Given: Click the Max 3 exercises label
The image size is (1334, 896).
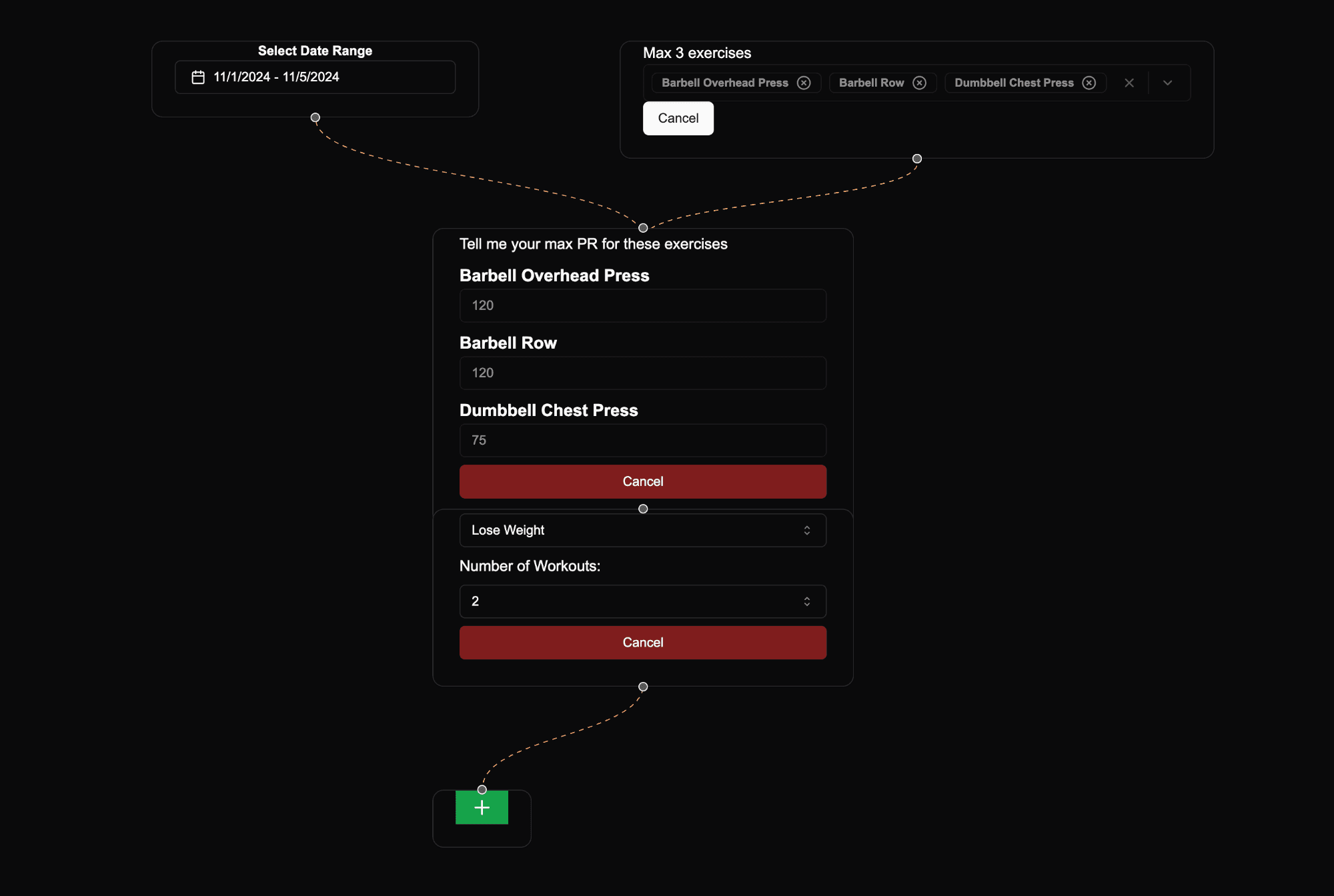Looking at the screenshot, I should tap(697, 53).
